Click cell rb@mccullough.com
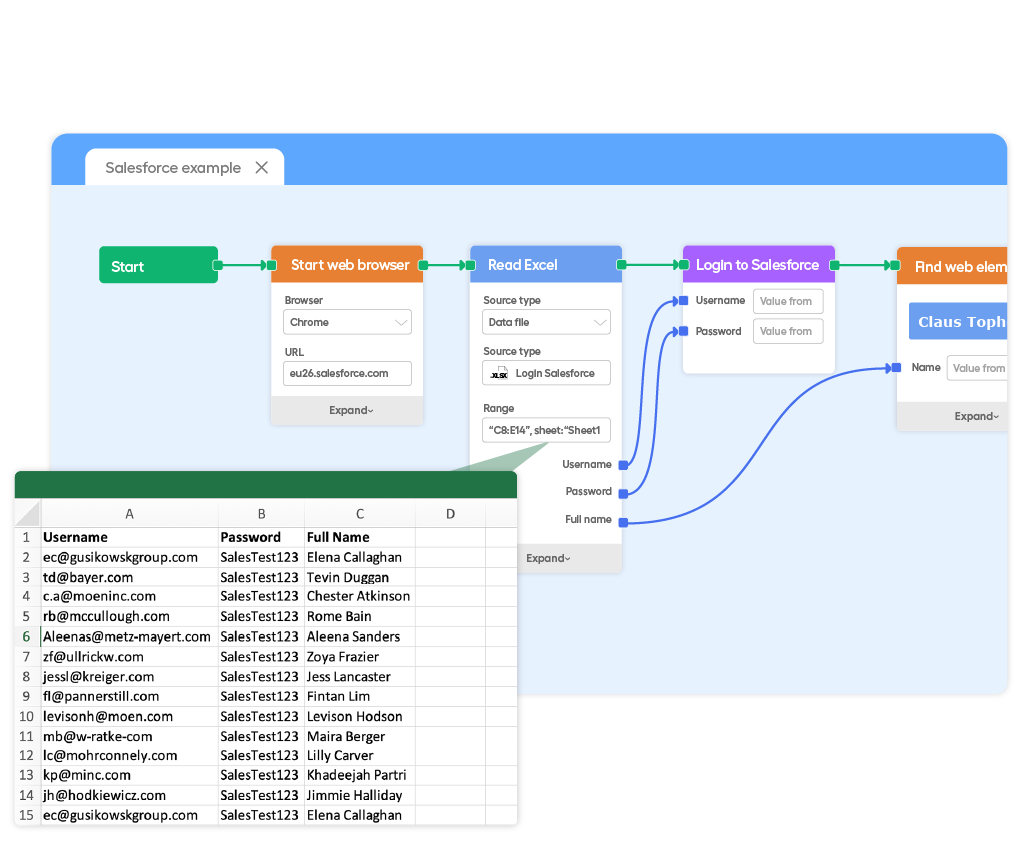Viewport: 1018px width, 853px height. (x=129, y=616)
